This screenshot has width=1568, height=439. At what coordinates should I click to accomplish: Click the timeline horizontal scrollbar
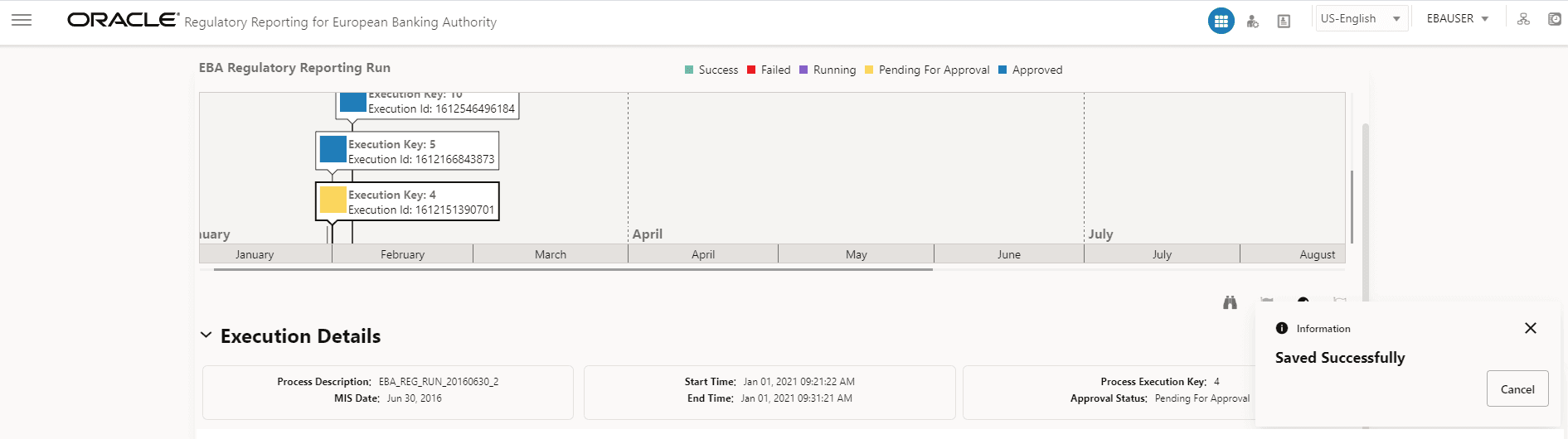[x=573, y=269]
